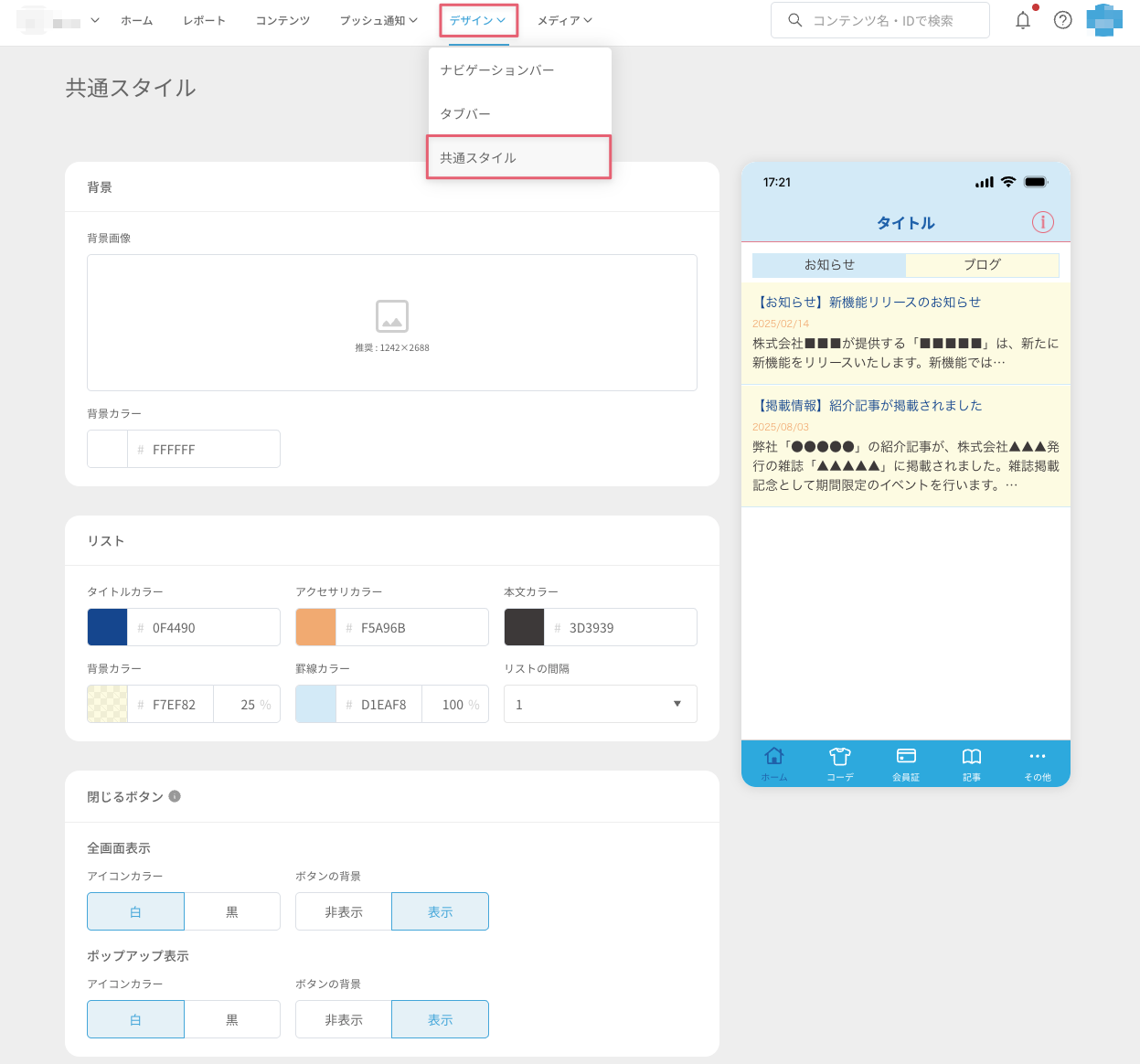Open the user account avatar
Image resolution: width=1140 pixels, height=1064 pixels.
1104,20
